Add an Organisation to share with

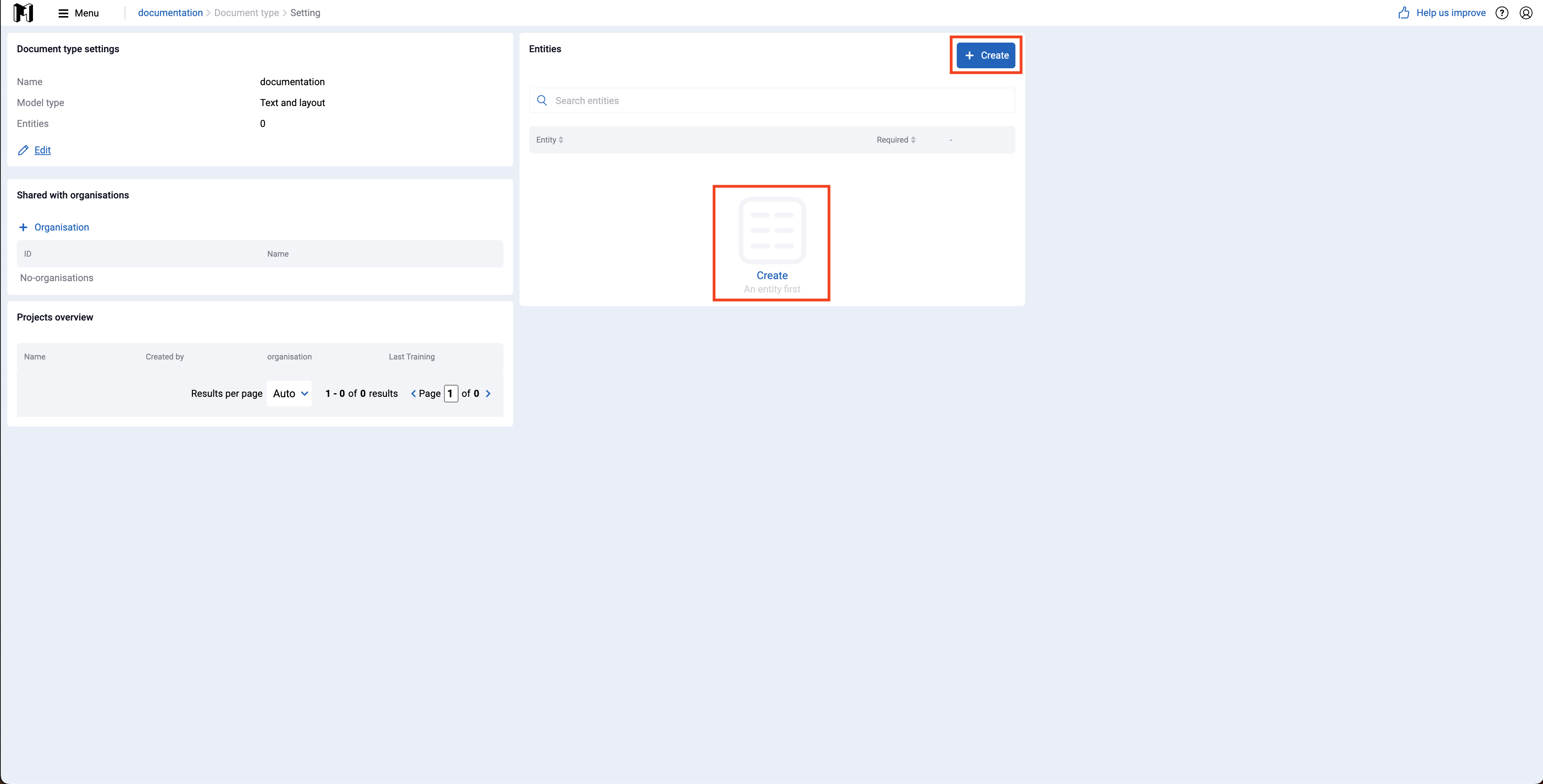pos(62,227)
